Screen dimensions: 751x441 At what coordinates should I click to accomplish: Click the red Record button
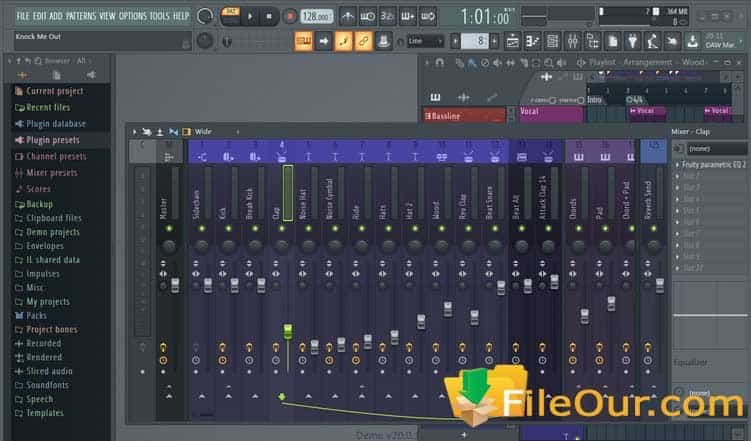pos(289,17)
